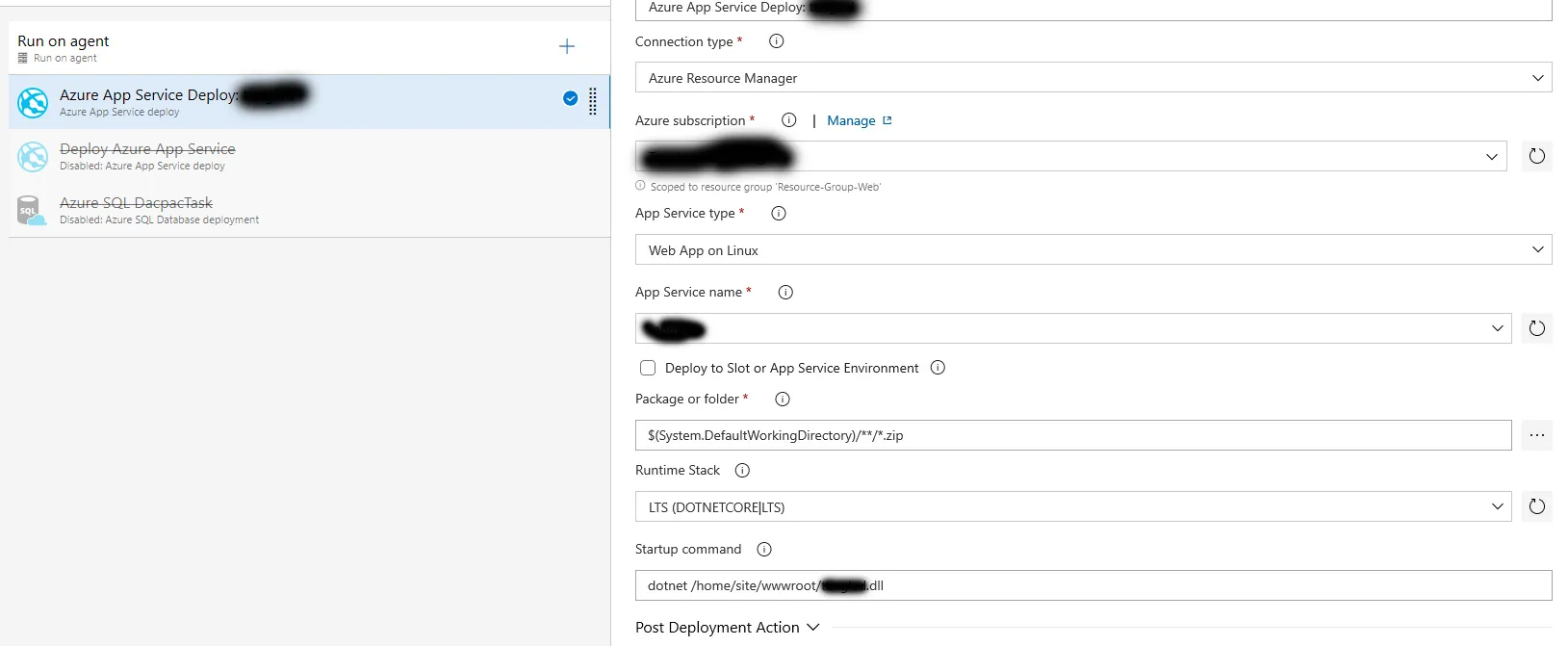
Task: Show info for Package or folder
Action: click(x=783, y=400)
